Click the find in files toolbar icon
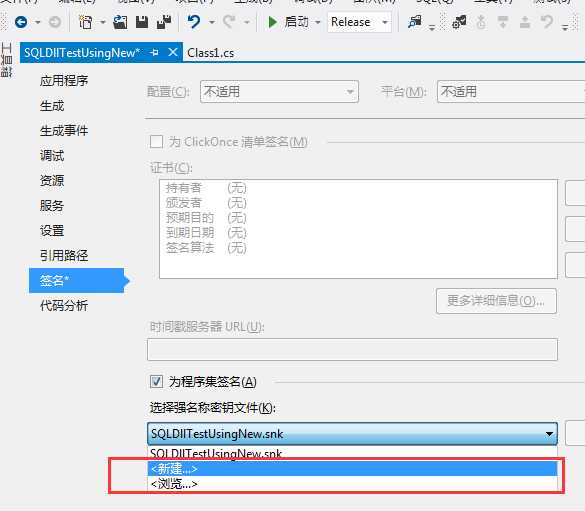This screenshot has height=511, width=585. (414, 22)
